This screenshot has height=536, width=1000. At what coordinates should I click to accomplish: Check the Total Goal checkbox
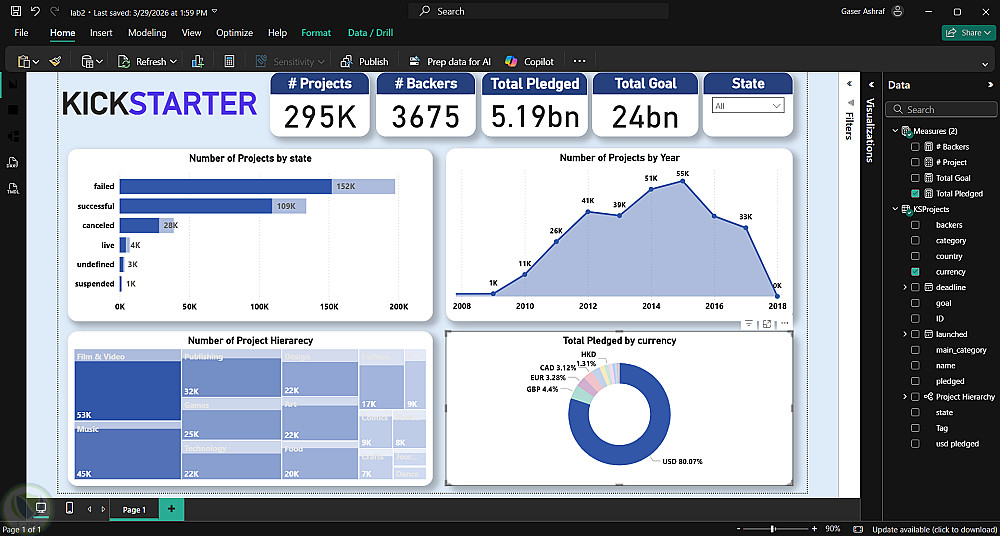coord(915,178)
